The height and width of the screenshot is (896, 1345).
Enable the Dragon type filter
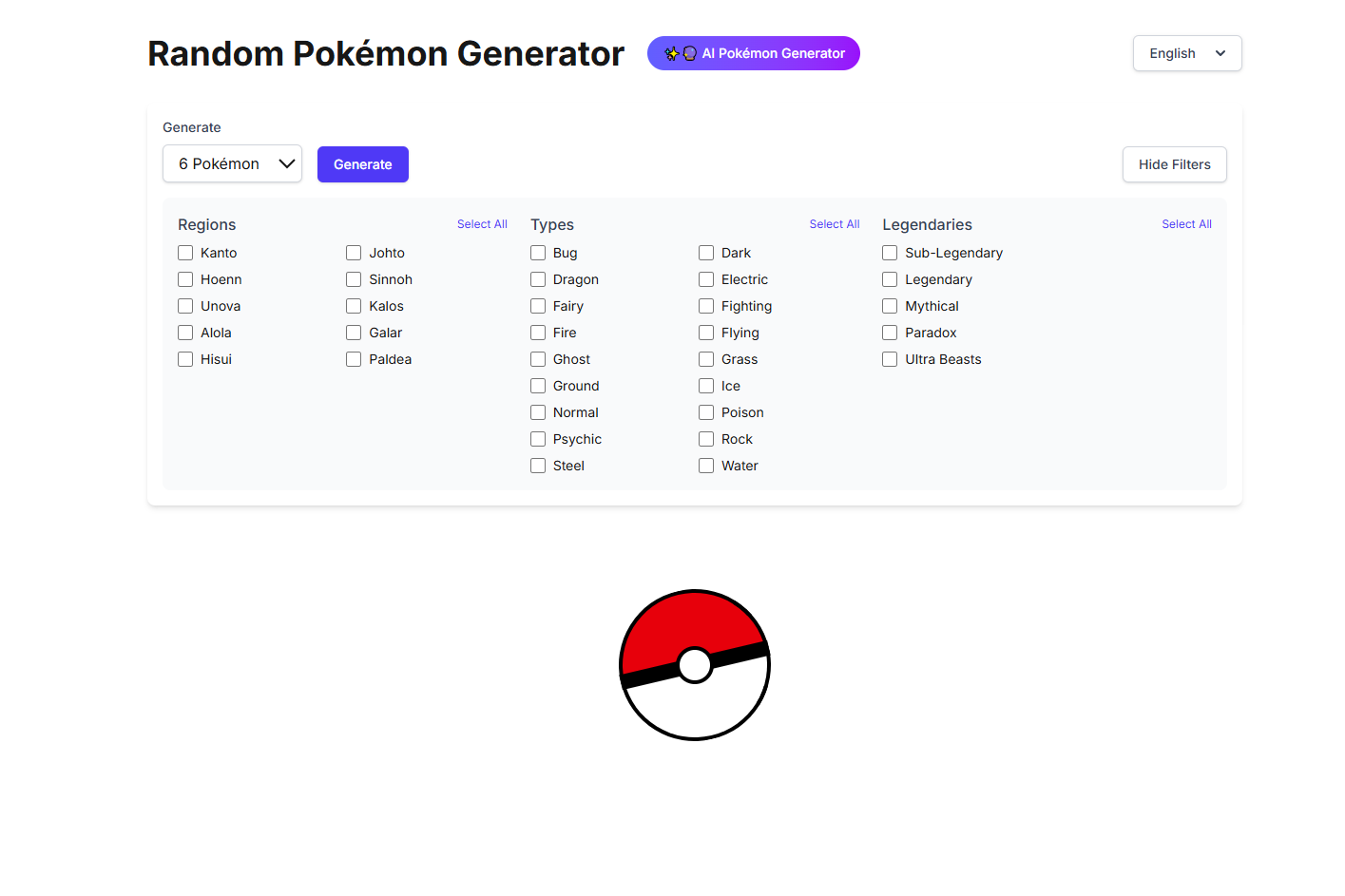(x=538, y=279)
